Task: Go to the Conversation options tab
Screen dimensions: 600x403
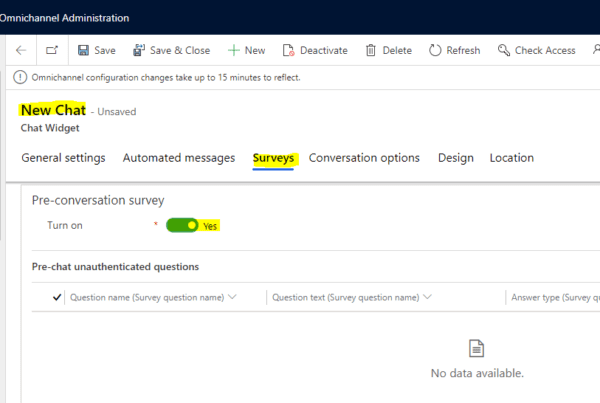Action: [364, 158]
